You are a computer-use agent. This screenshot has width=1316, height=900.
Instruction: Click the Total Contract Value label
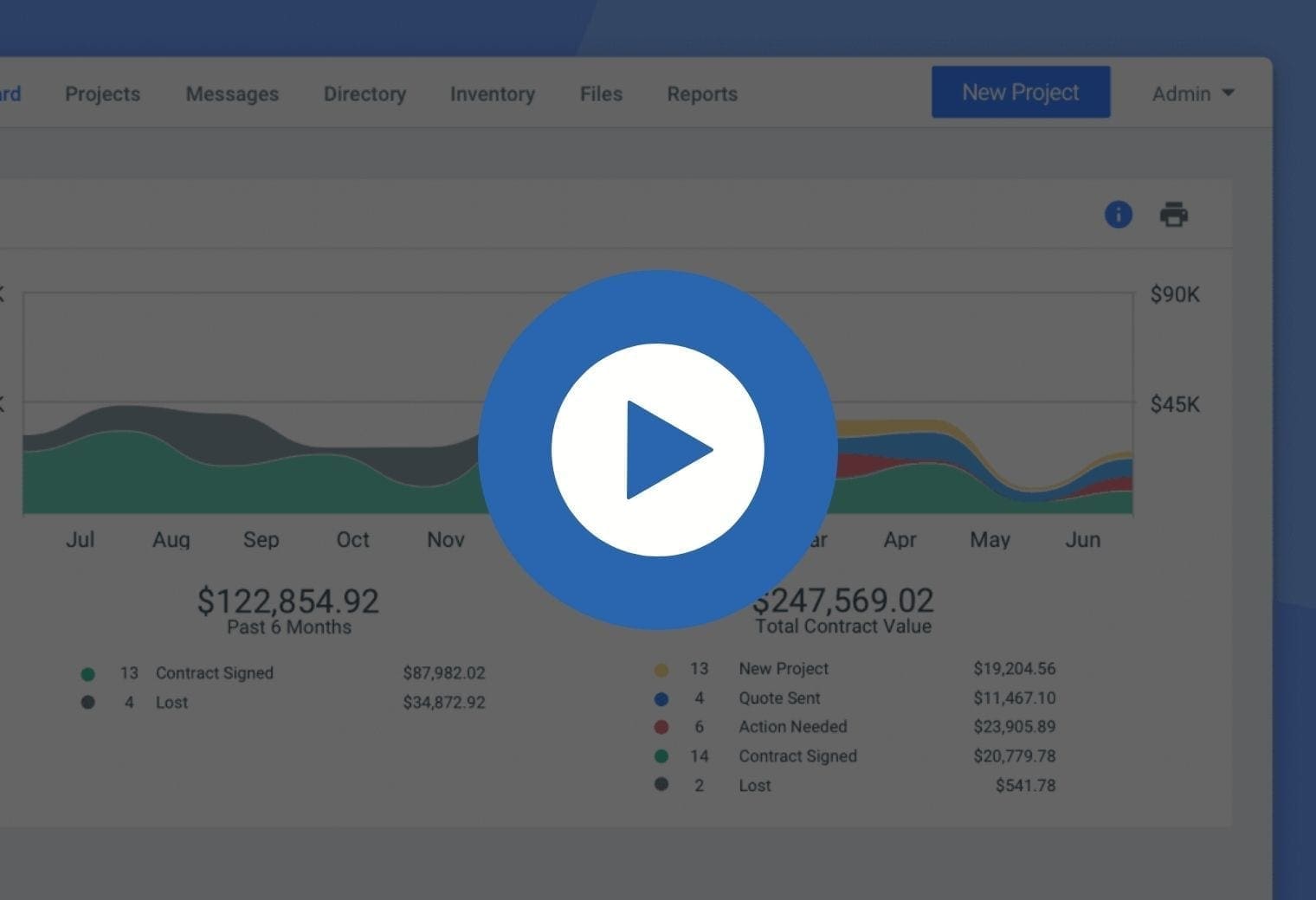(x=843, y=627)
